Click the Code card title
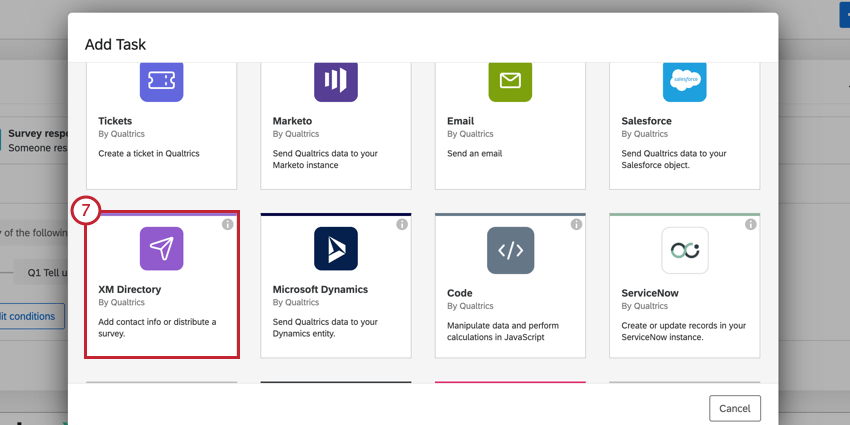Screen dimensions: 850x425 click(460, 293)
